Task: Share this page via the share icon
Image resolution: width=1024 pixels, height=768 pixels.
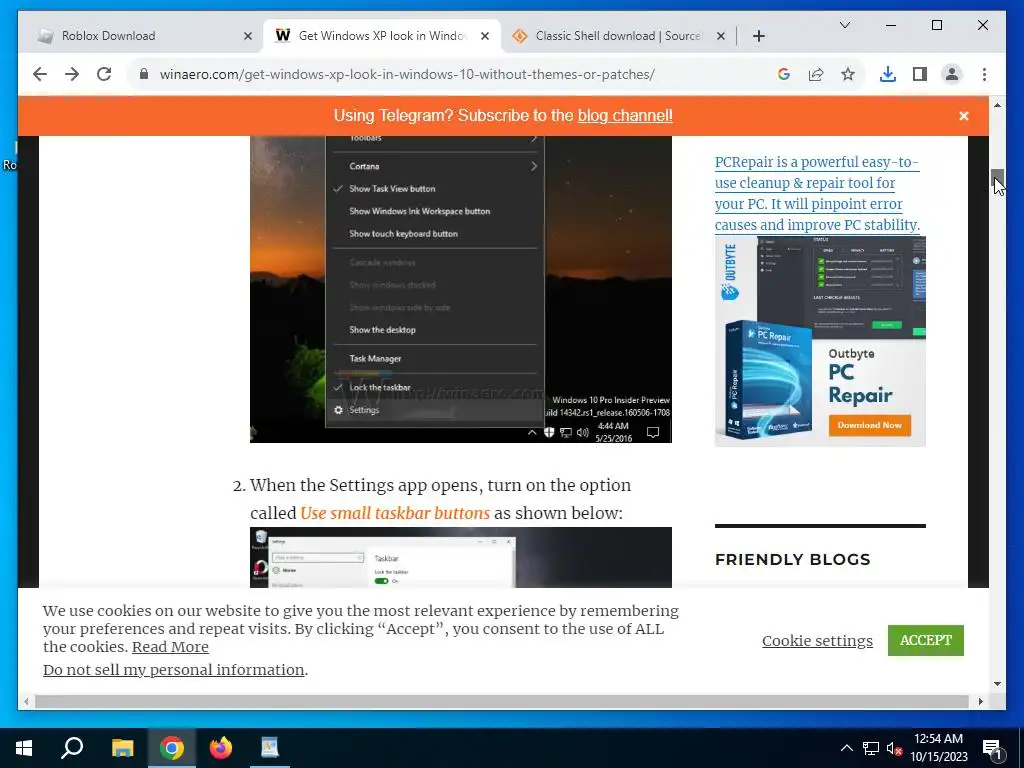Action: (816, 74)
